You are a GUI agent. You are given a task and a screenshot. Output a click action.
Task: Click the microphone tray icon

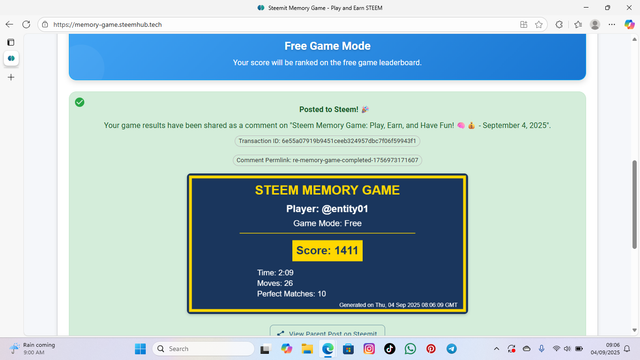pyautogui.click(x=541, y=349)
